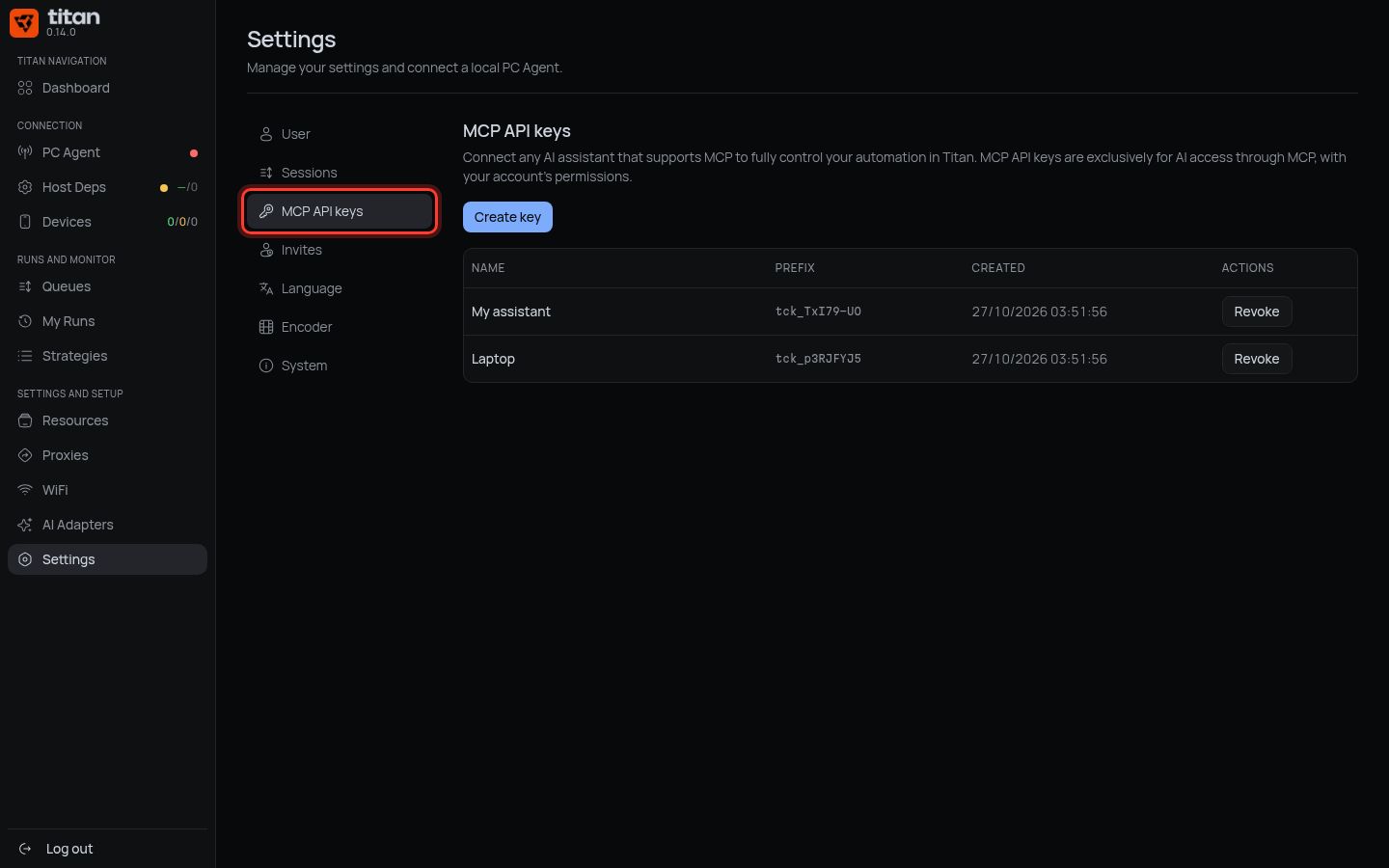This screenshot has width=1389, height=868.
Task: Navigate to PC Agent page
Action: click(x=107, y=152)
